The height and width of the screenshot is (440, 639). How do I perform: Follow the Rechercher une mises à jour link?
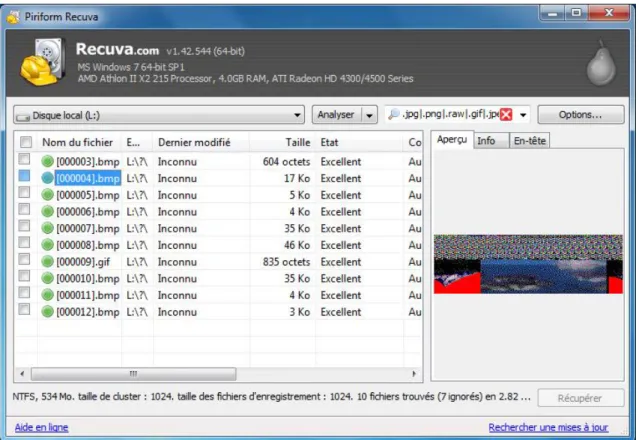tap(548, 427)
